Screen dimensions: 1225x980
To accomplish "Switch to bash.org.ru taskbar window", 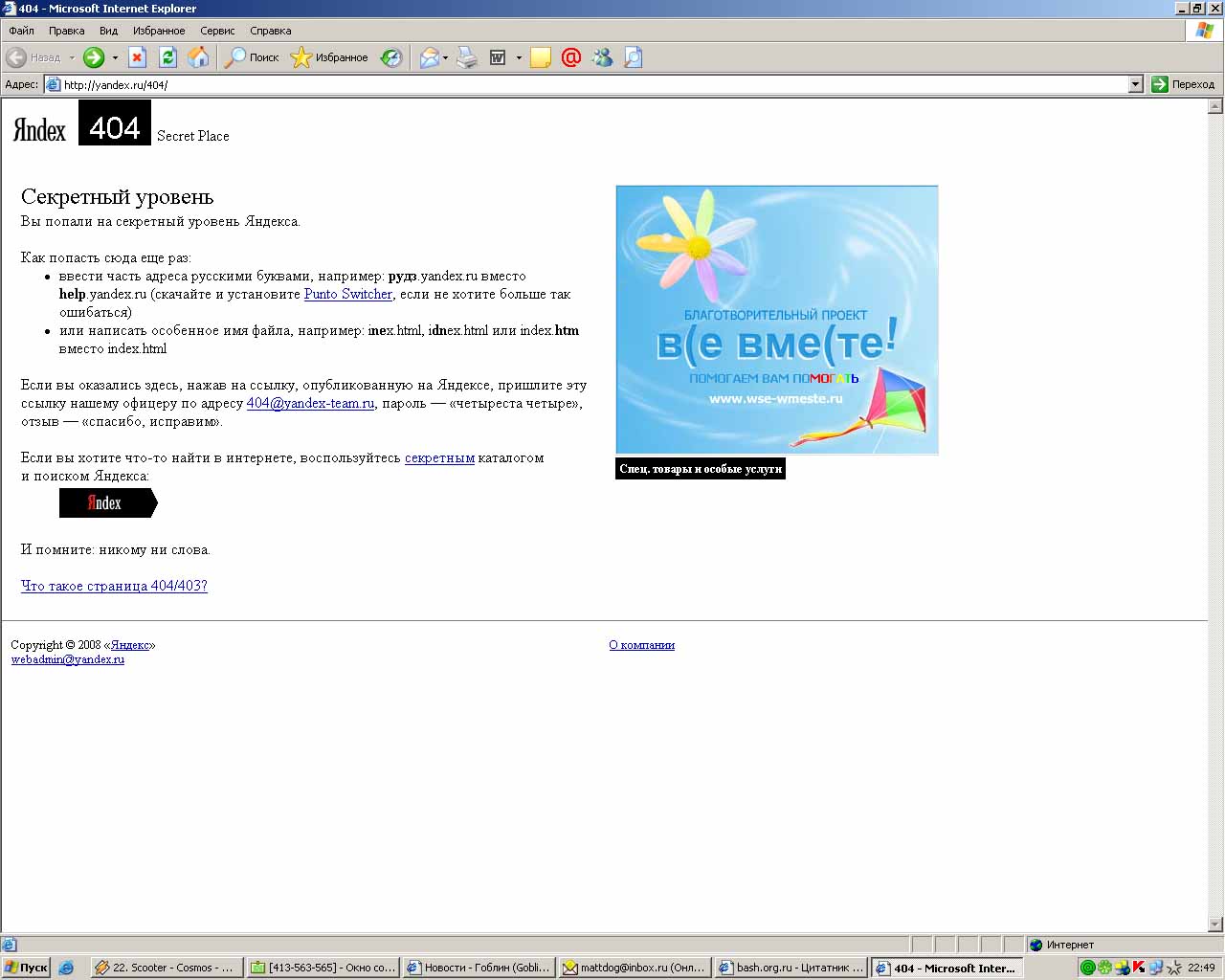I will click(791, 968).
